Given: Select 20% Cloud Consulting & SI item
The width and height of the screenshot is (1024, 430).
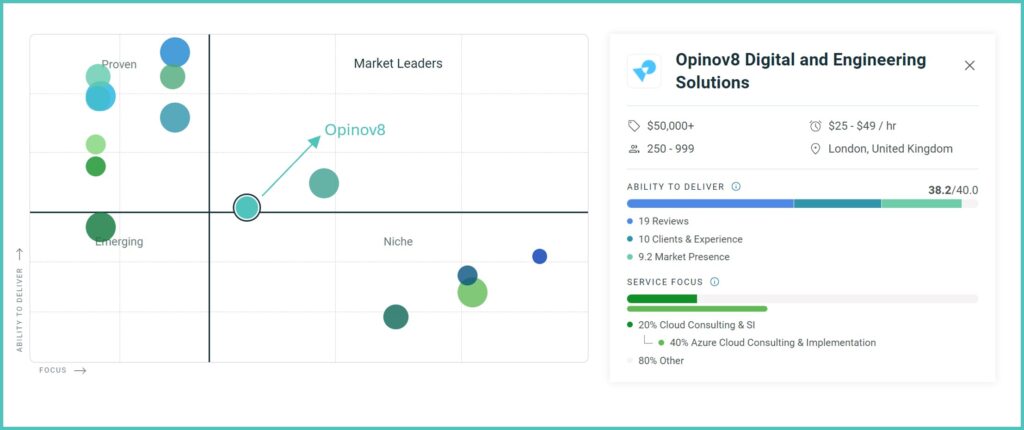Looking at the screenshot, I should [x=697, y=325].
